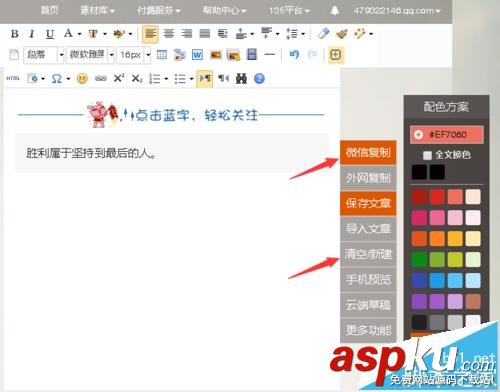The height and width of the screenshot is (392, 500).
Task: Open the paragraph style dropdown
Action: (44, 55)
